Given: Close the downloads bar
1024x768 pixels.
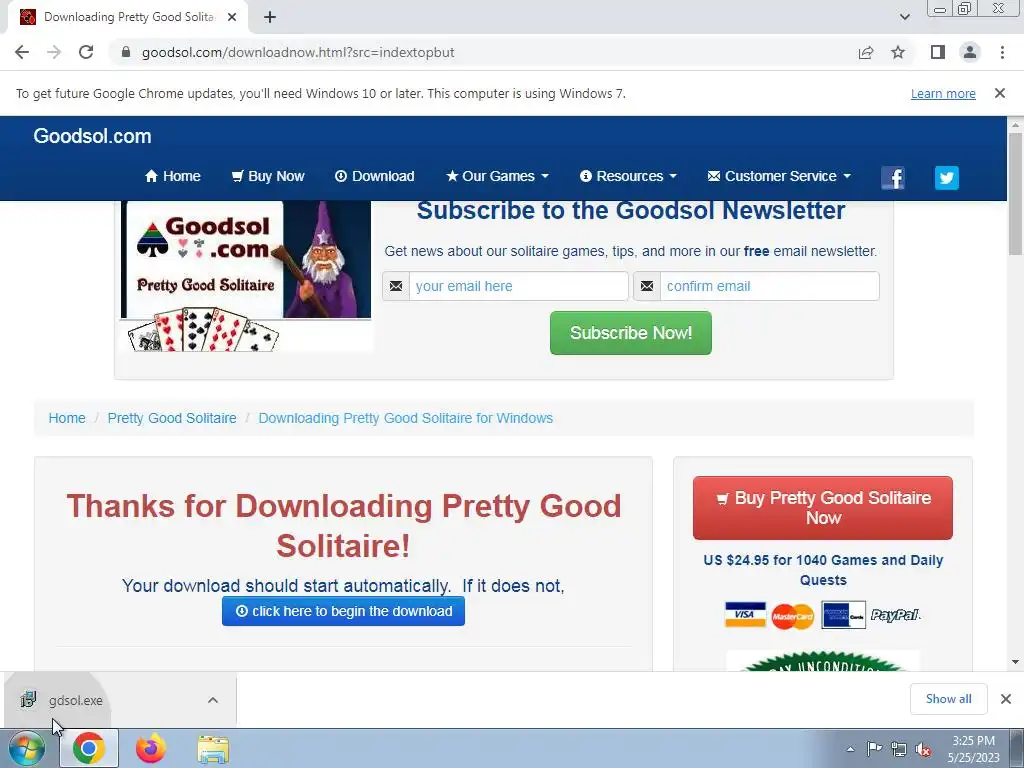Looking at the screenshot, I should coord(1006,699).
